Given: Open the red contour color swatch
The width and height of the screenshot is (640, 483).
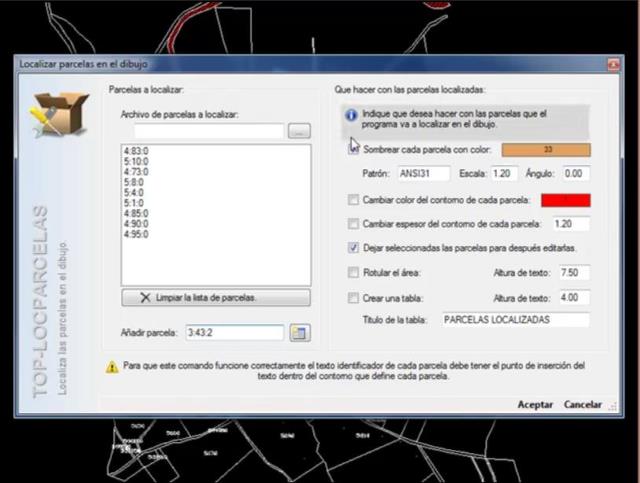Looking at the screenshot, I should pos(566,200).
